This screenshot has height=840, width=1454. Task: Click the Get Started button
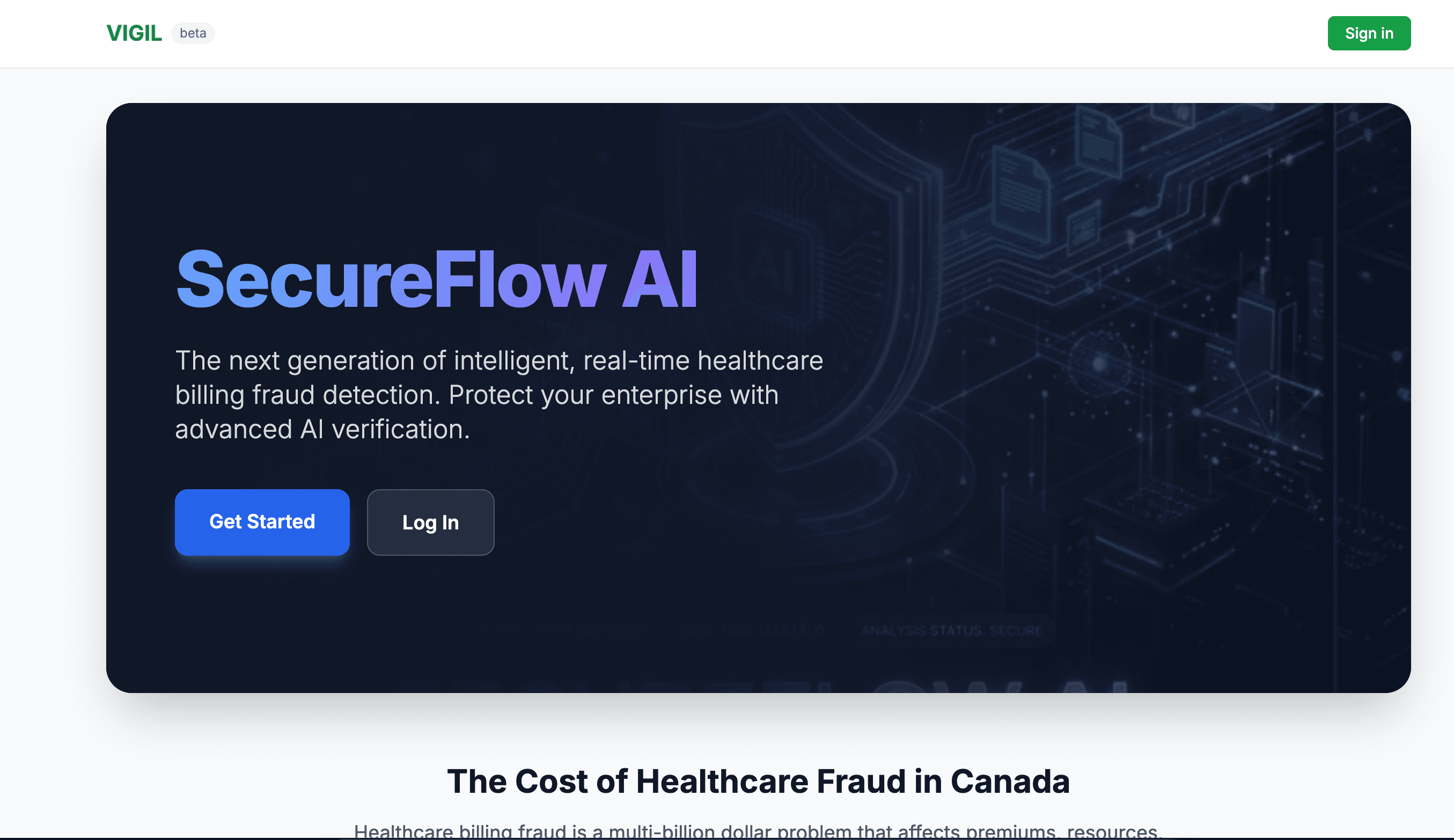(262, 522)
